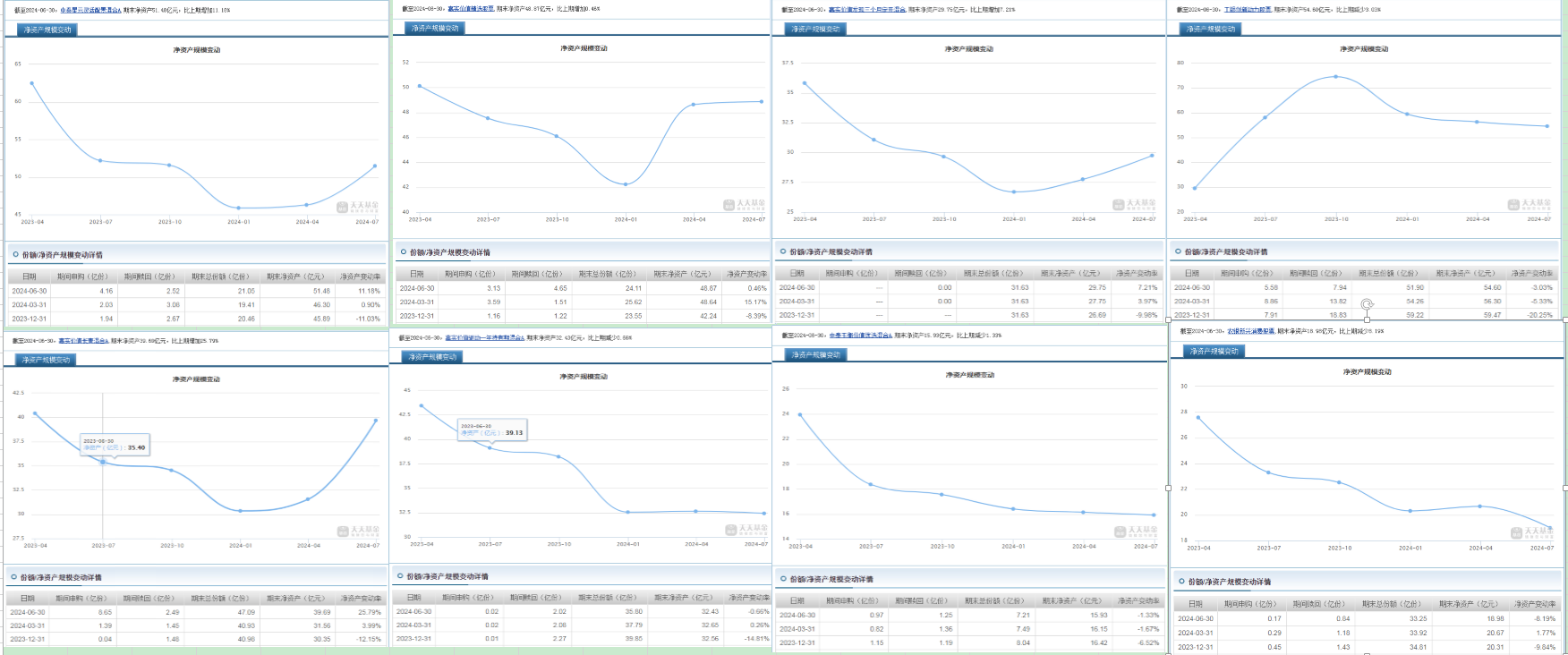The image size is (1568, 655).
Task: Click the peak data point in the 工银创新动力 chart
Action: coord(1335,76)
